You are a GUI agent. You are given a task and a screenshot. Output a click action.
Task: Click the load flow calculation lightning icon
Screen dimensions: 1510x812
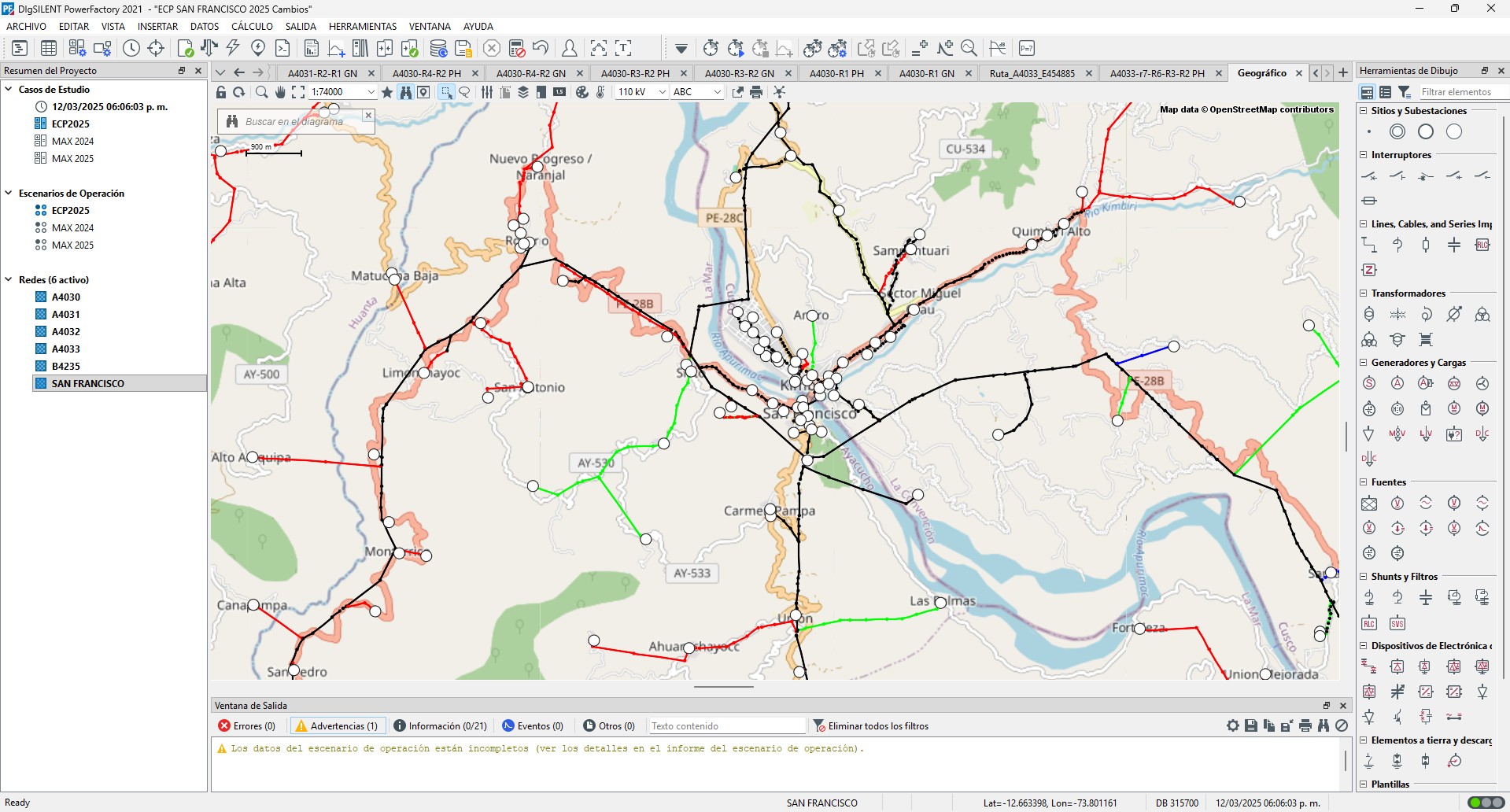click(x=233, y=48)
